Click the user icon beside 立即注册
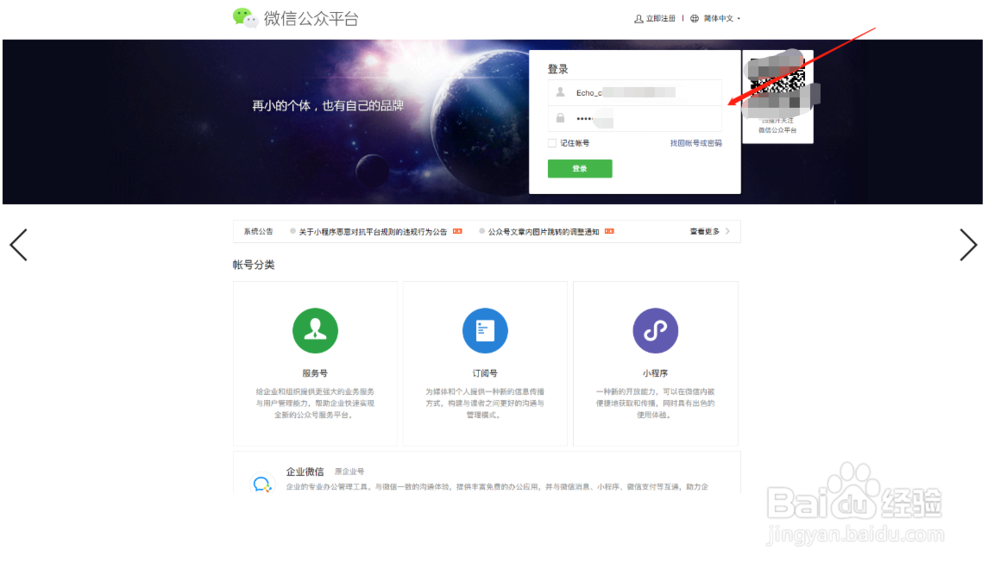Screen dimensions: 1000x569 pos(638,18)
